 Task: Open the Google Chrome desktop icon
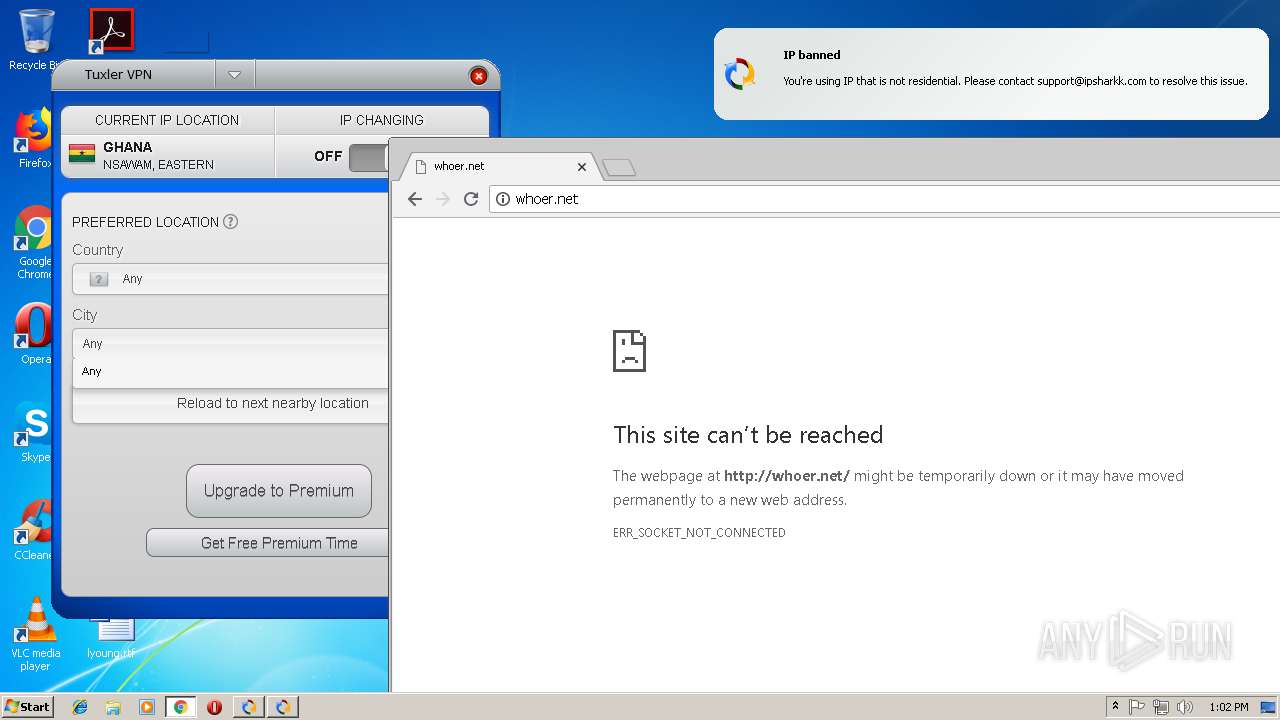pos(34,242)
